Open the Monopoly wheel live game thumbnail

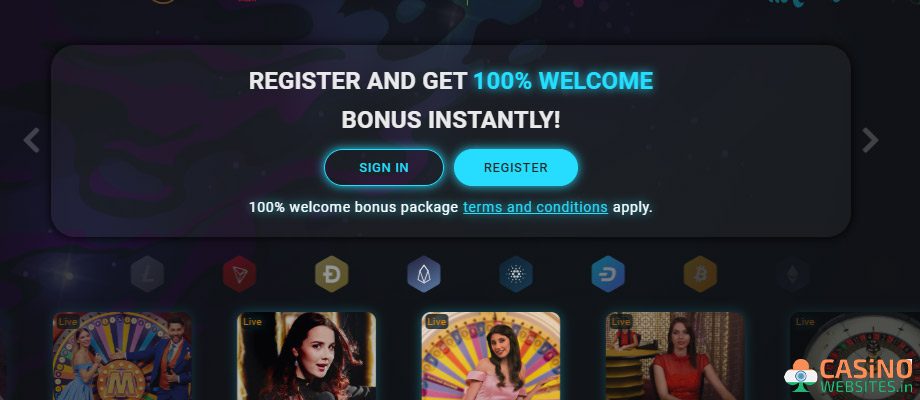[x=122, y=356]
